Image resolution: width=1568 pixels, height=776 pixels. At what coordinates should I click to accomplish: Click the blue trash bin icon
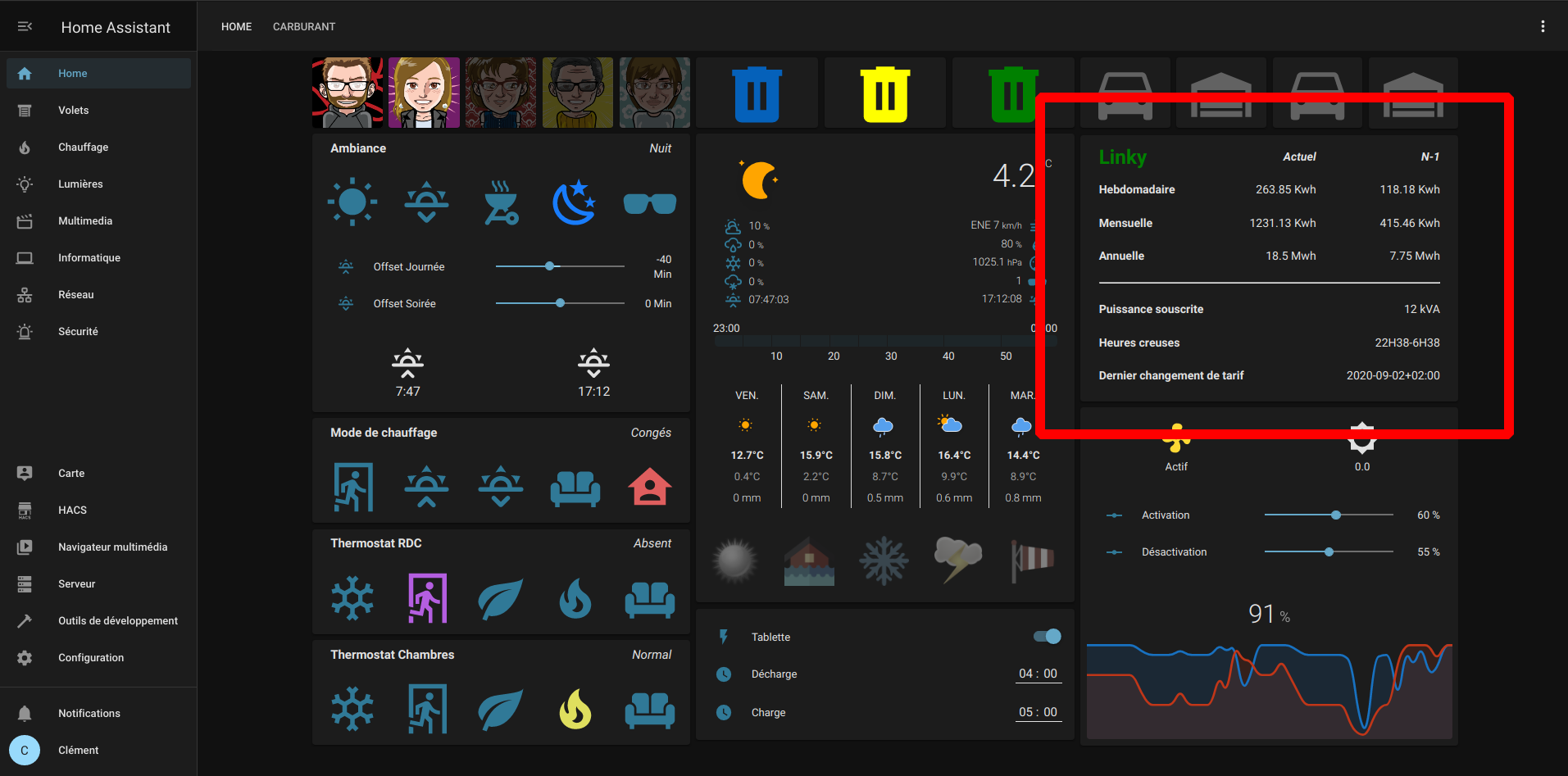click(757, 94)
